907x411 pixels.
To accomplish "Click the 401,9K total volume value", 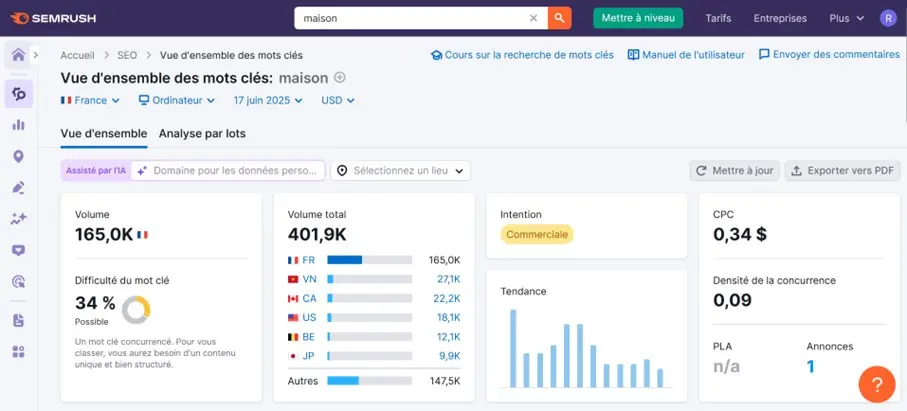I will pos(317,234).
